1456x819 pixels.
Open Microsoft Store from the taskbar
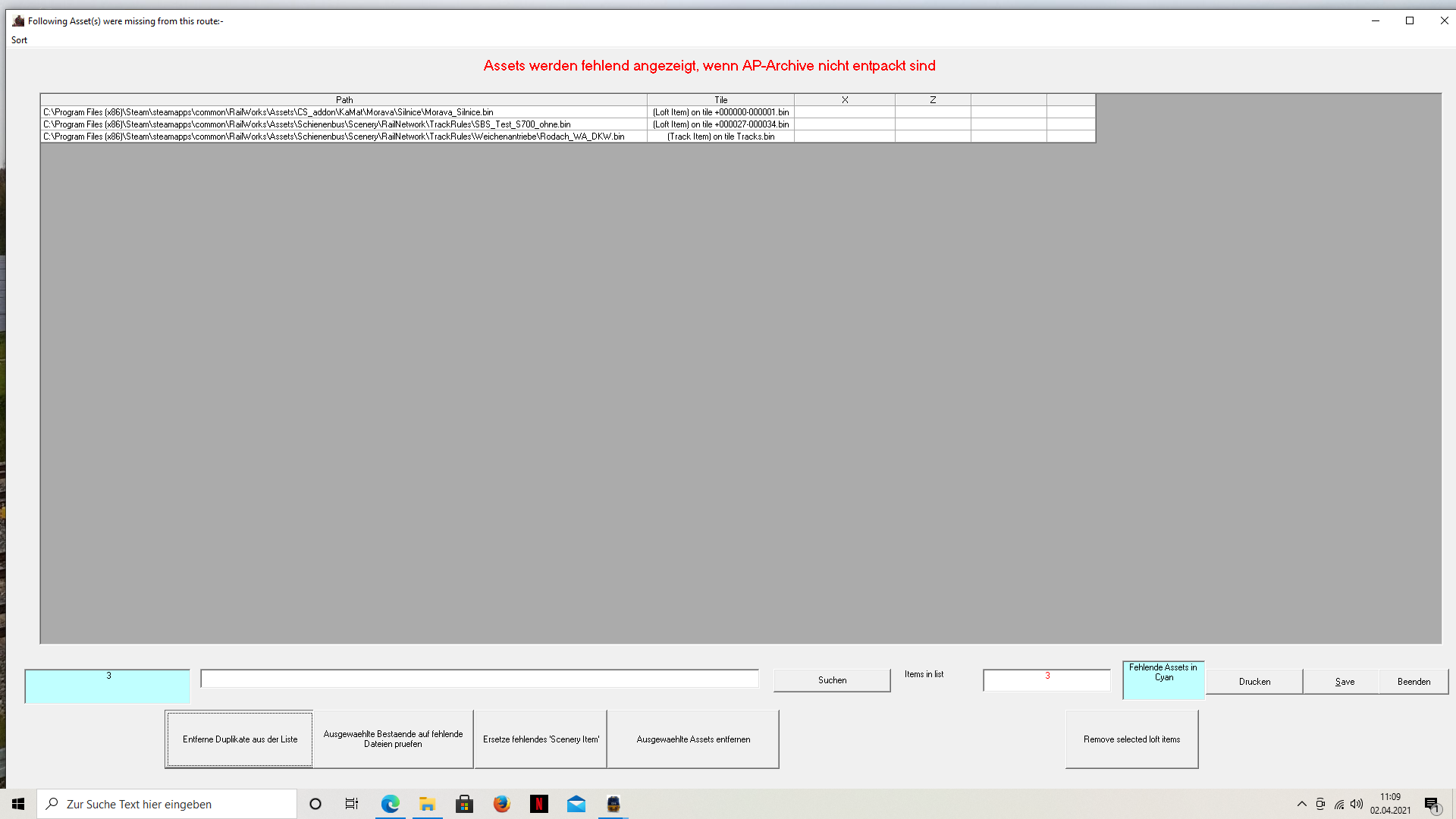click(x=465, y=804)
